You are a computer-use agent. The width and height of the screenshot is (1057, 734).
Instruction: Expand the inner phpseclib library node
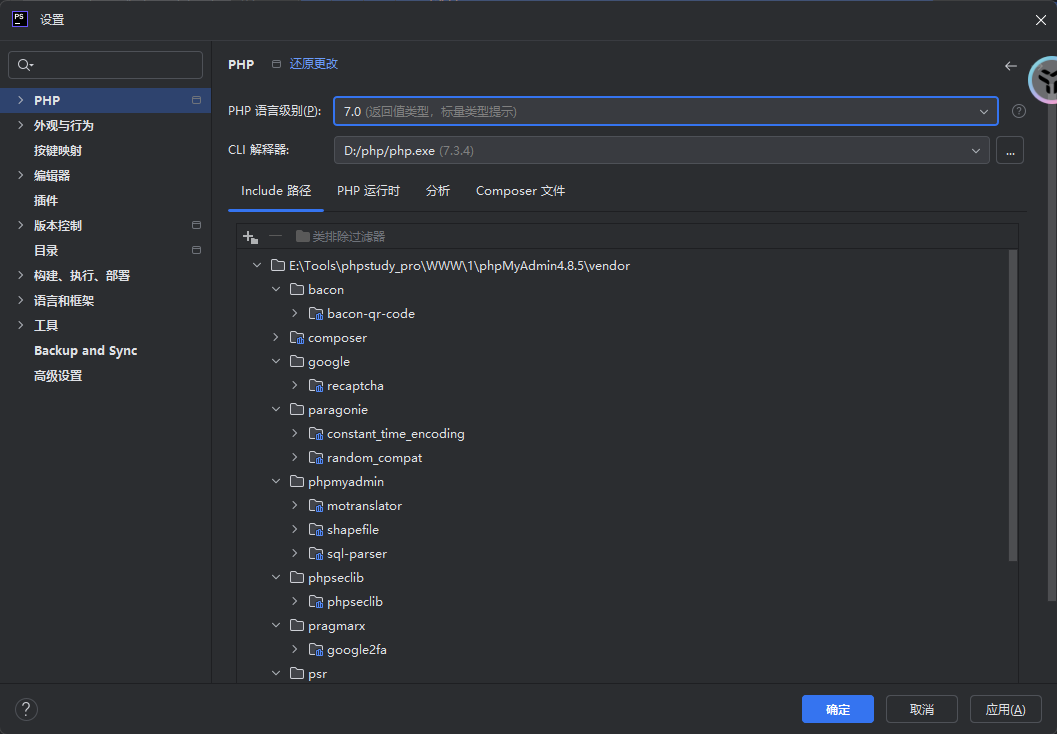(x=295, y=601)
